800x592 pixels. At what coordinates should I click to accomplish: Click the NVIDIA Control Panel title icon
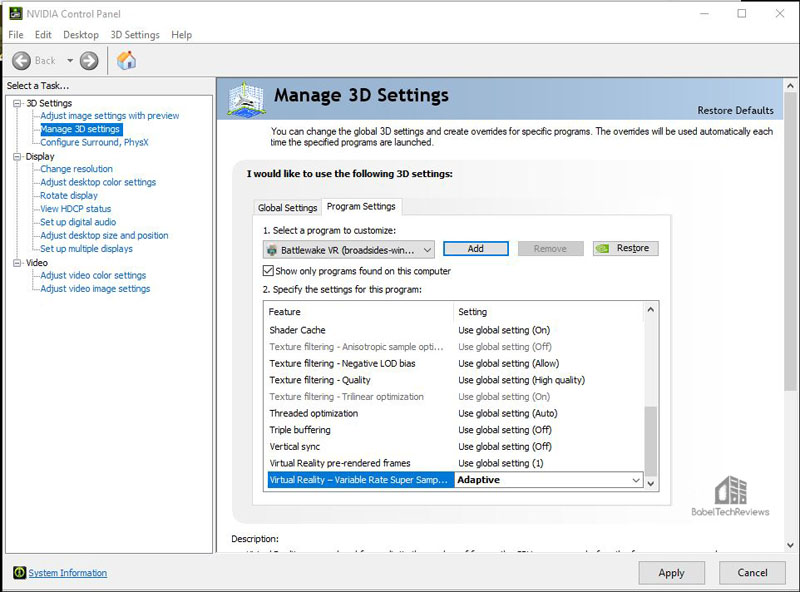(x=16, y=13)
